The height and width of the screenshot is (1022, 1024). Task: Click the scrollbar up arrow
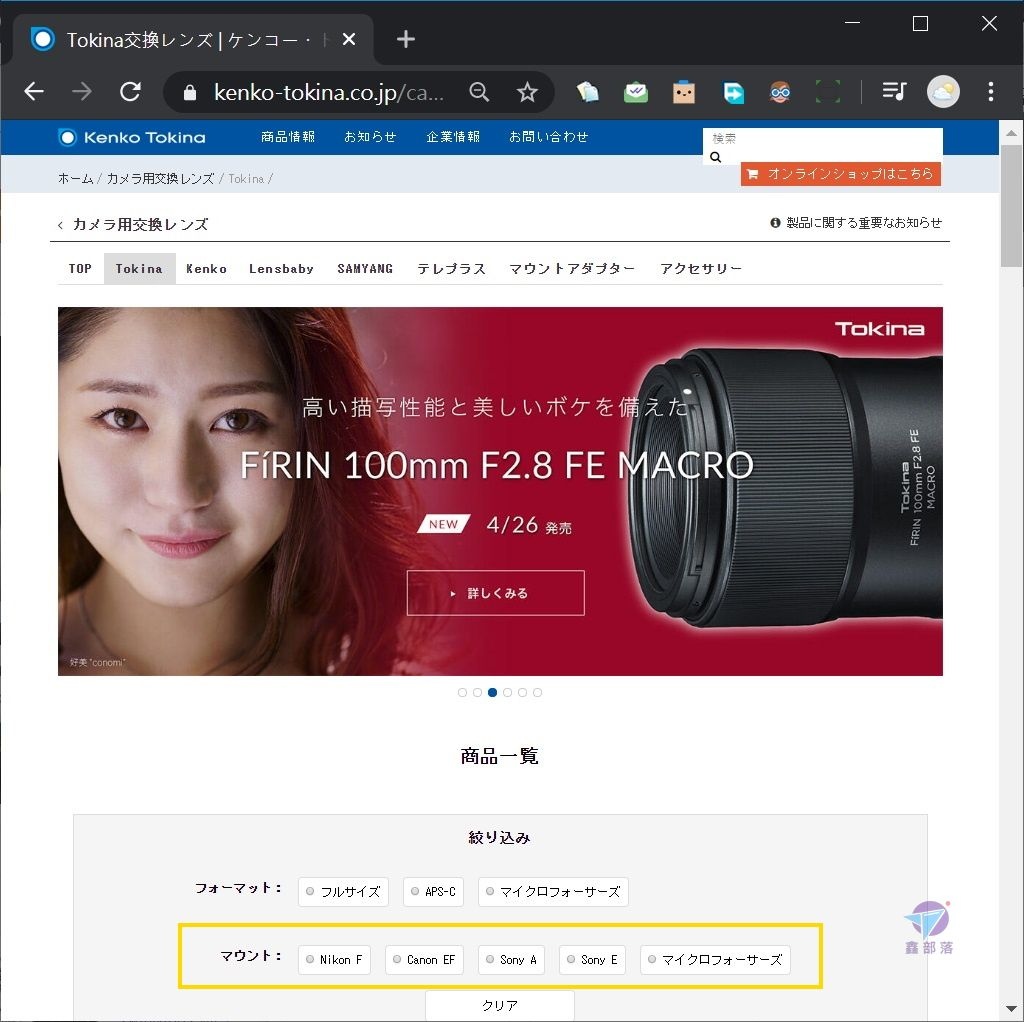1012,133
